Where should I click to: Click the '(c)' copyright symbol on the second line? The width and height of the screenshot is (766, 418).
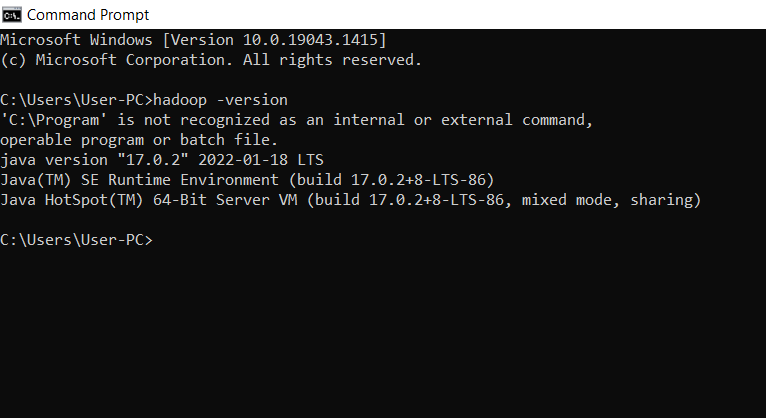click(13, 60)
